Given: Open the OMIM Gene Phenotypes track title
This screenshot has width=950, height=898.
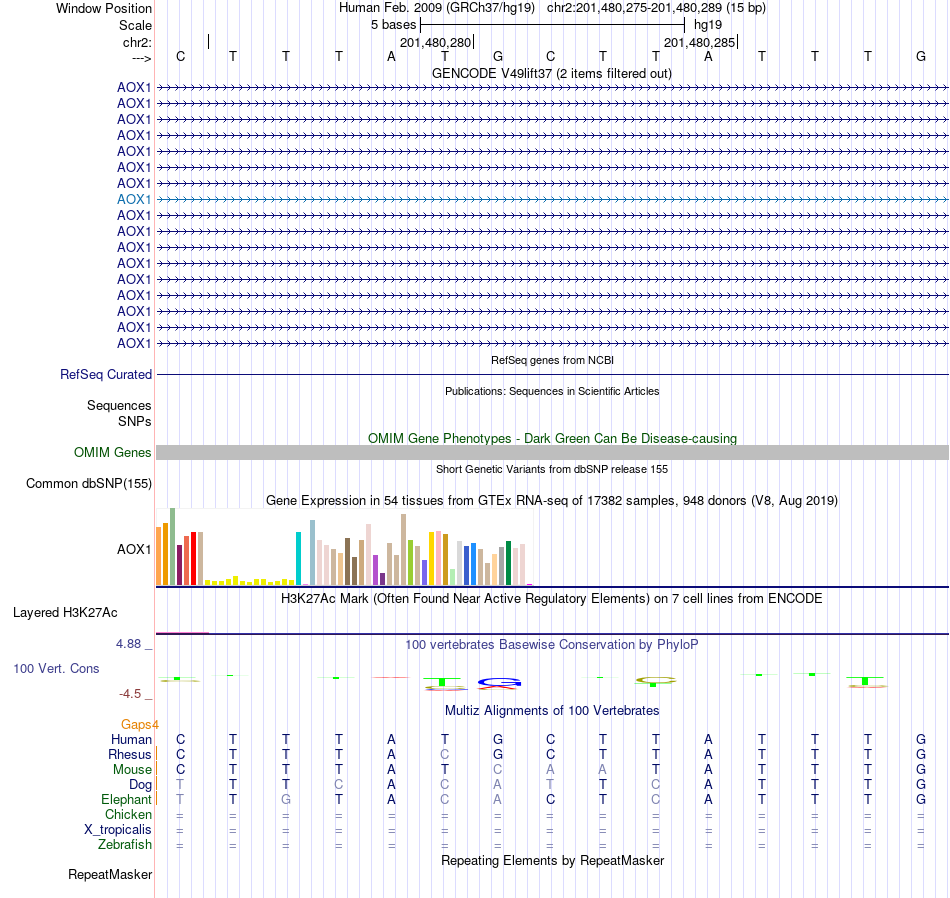Looking at the screenshot, I should tap(552, 438).
